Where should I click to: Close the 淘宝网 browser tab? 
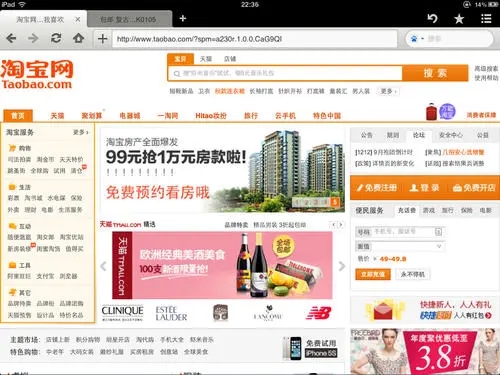pos(78,20)
